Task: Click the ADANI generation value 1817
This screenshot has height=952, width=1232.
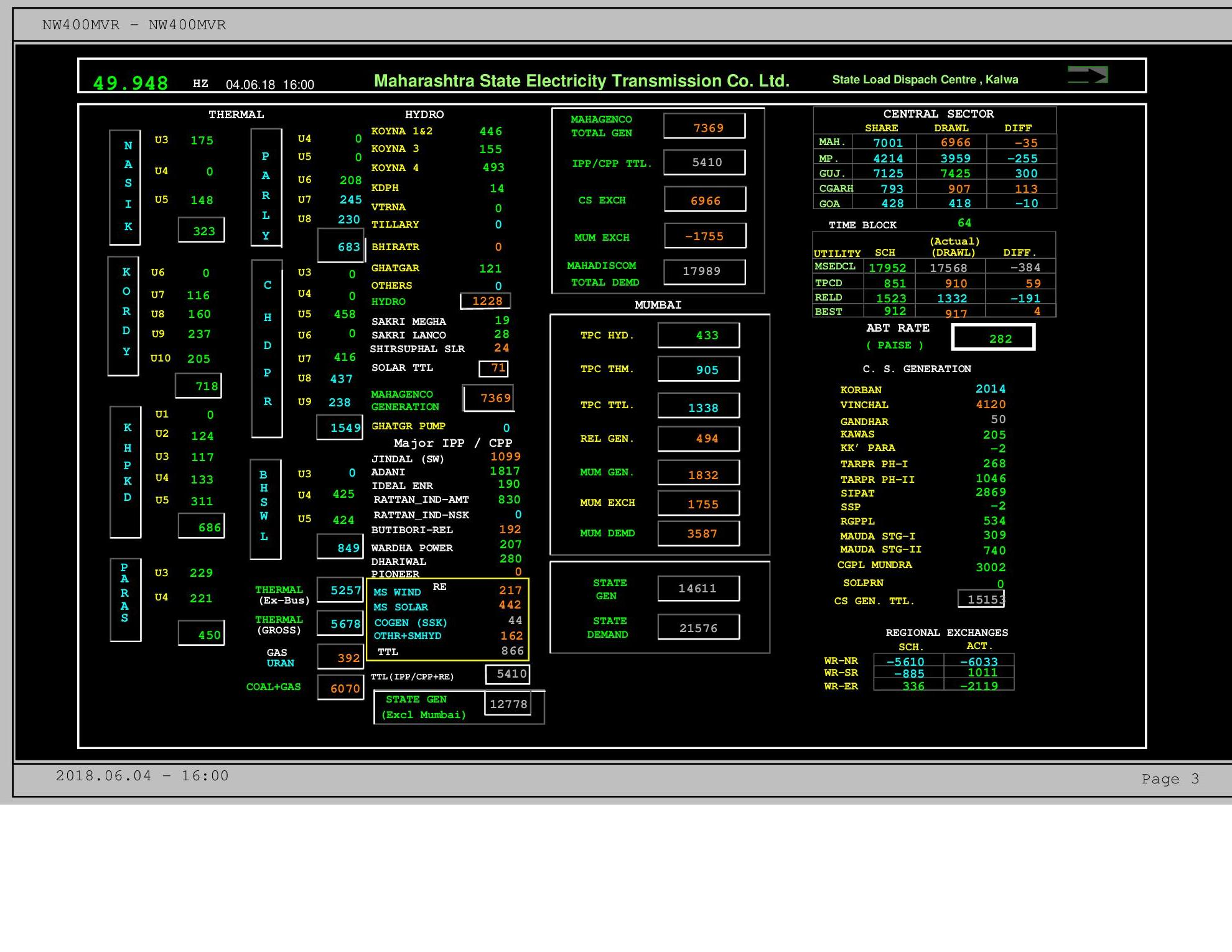Action: (x=505, y=471)
